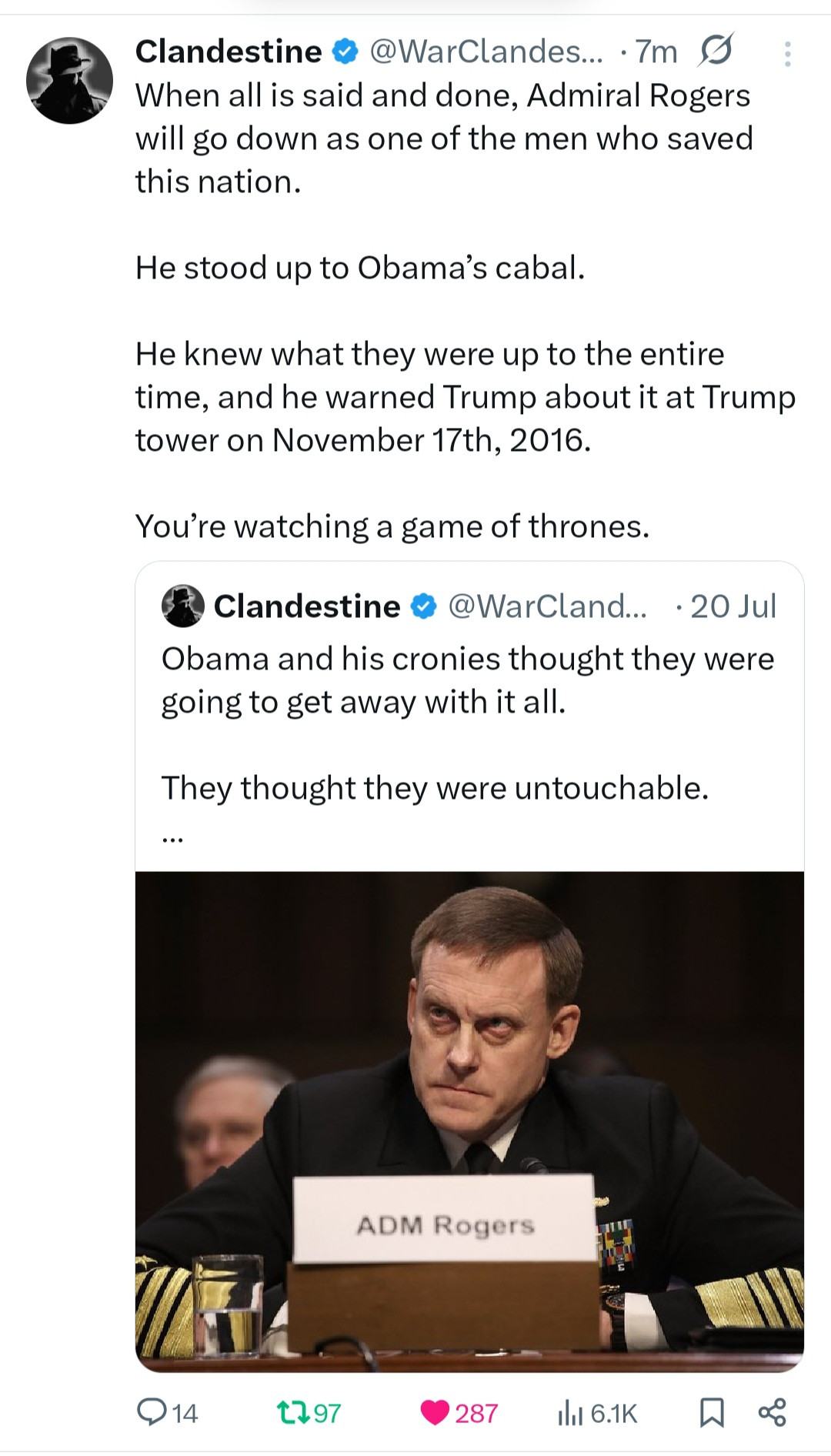Click the Grok slashed-circle icon
This screenshot has height=1456, width=831.
[716, 51]
